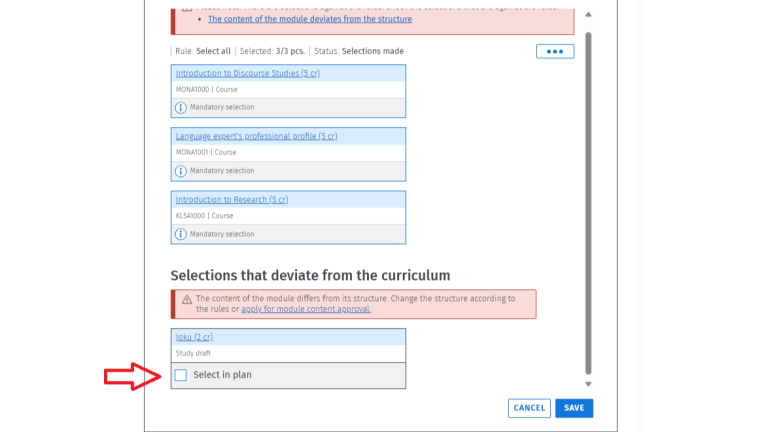Click the MONA1000 Course row
This screenshot has height=432, width=768.
tap(288, 90)
